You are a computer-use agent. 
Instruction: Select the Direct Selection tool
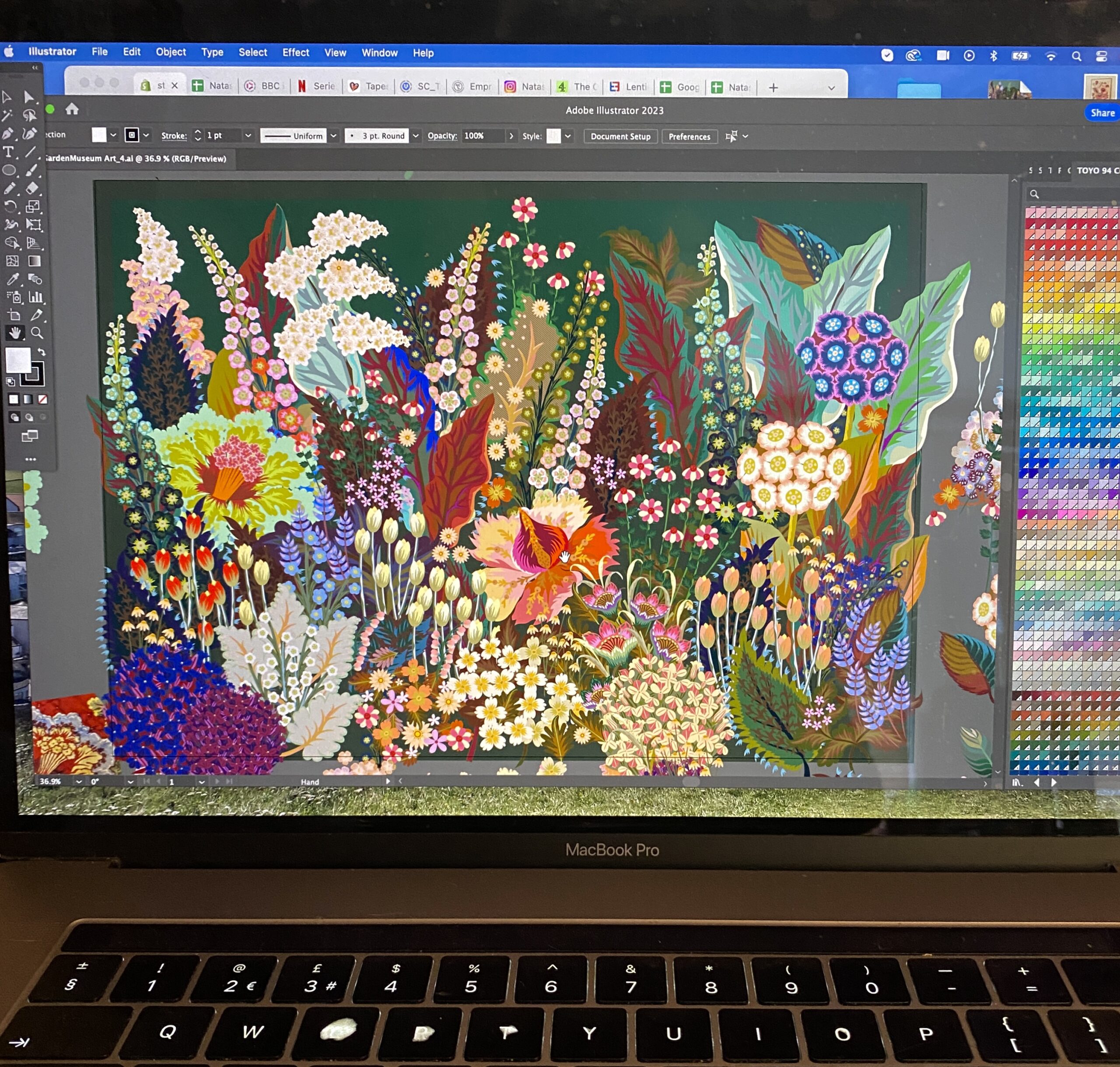29,97
